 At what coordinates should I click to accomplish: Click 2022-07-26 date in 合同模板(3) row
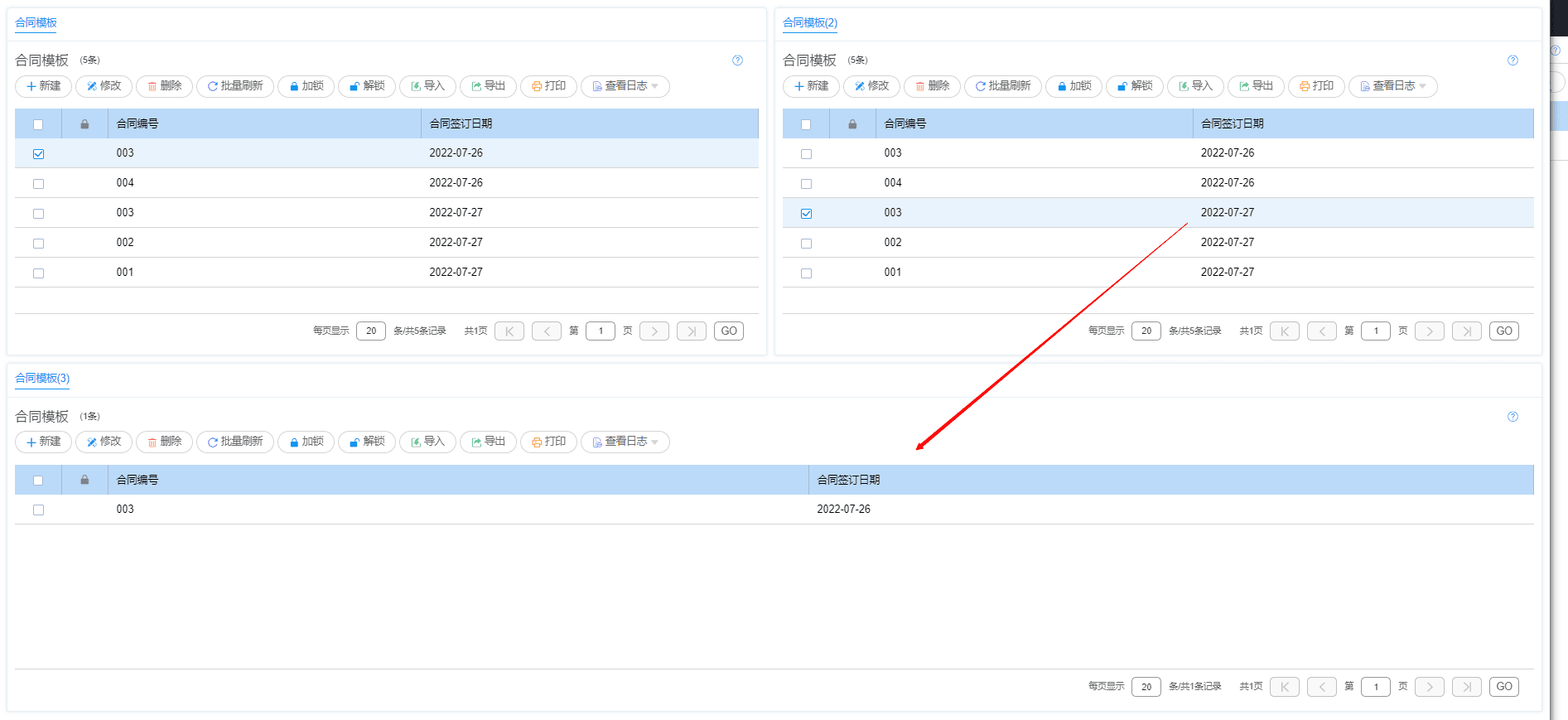click(843, 510)
